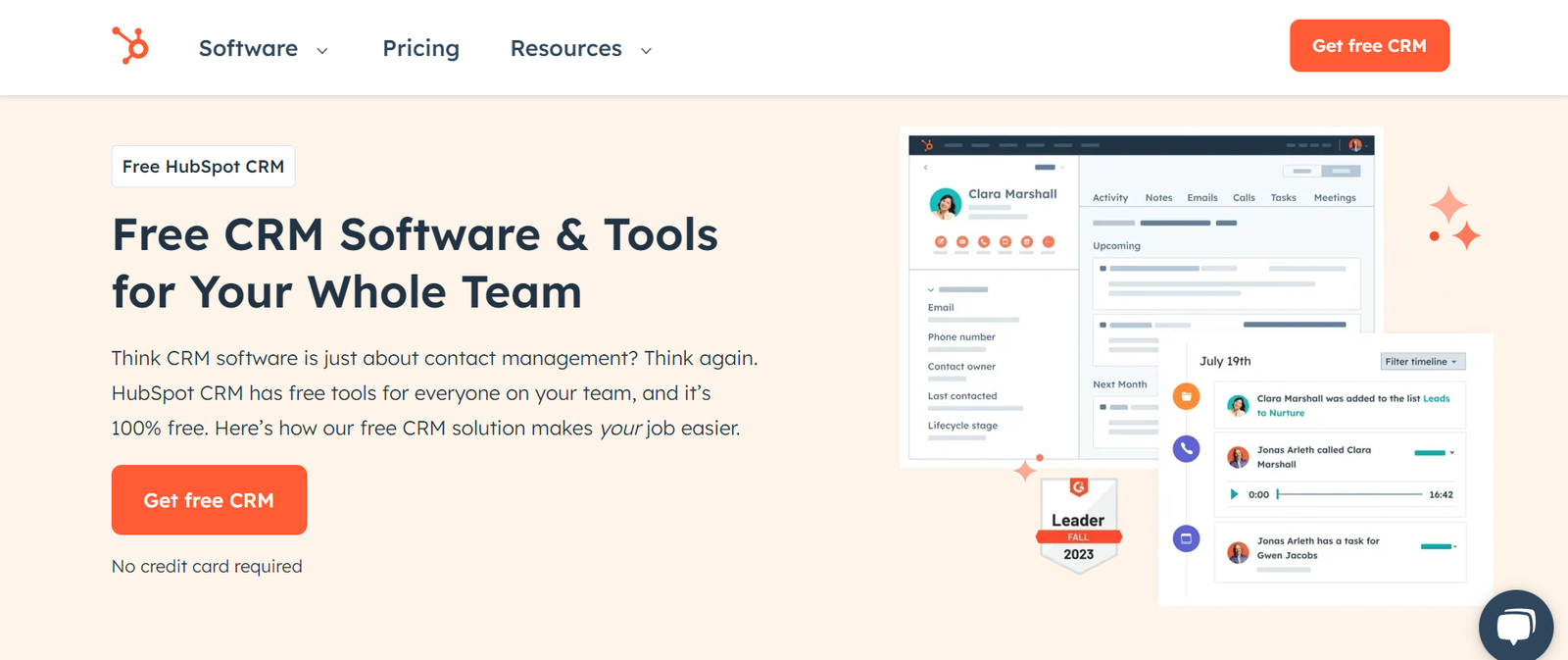Open dropdown beside Jonas Arleth called Clara
Screen dimensions: 1568x660
1451,453
